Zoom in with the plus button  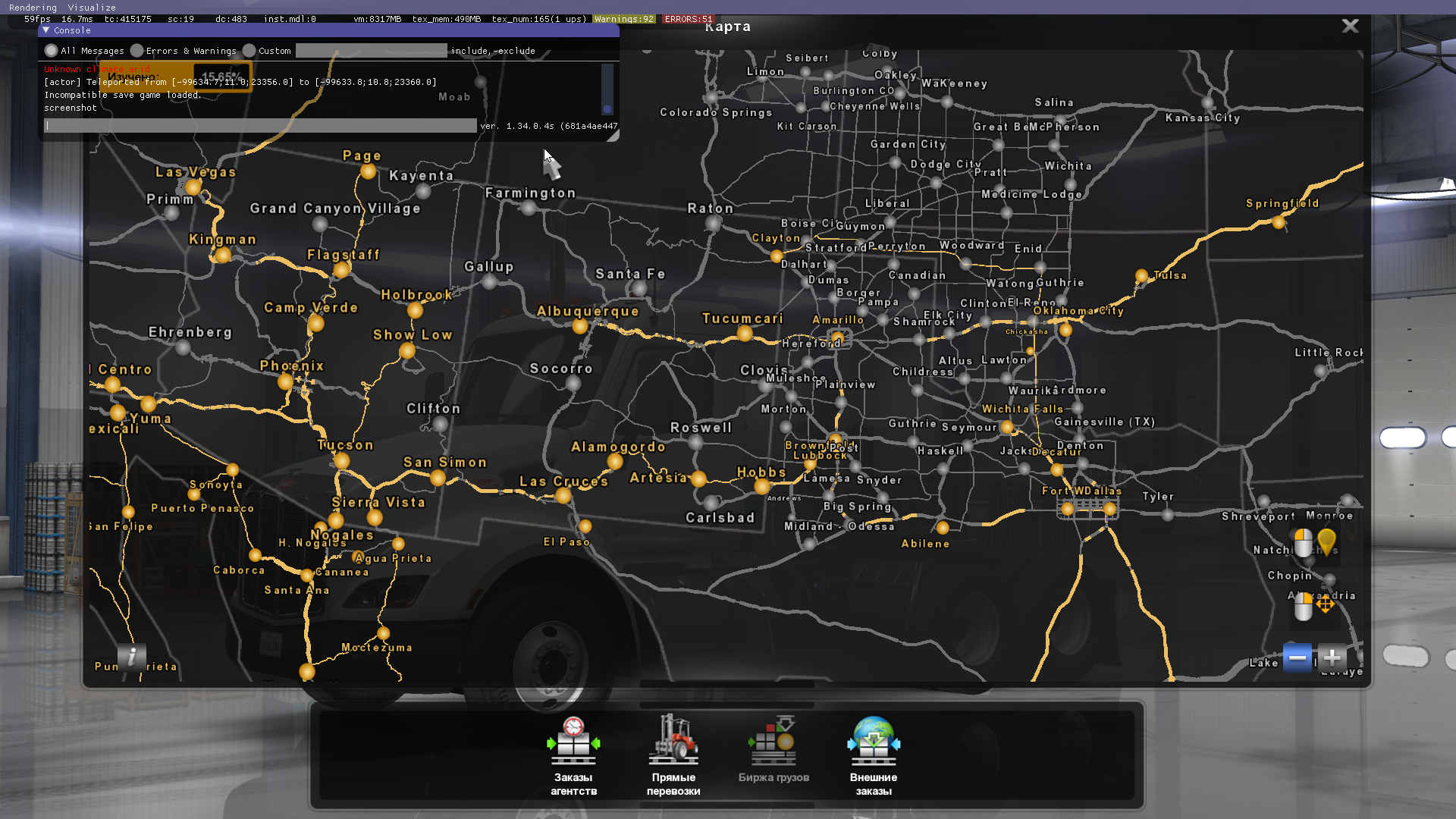1332,657
